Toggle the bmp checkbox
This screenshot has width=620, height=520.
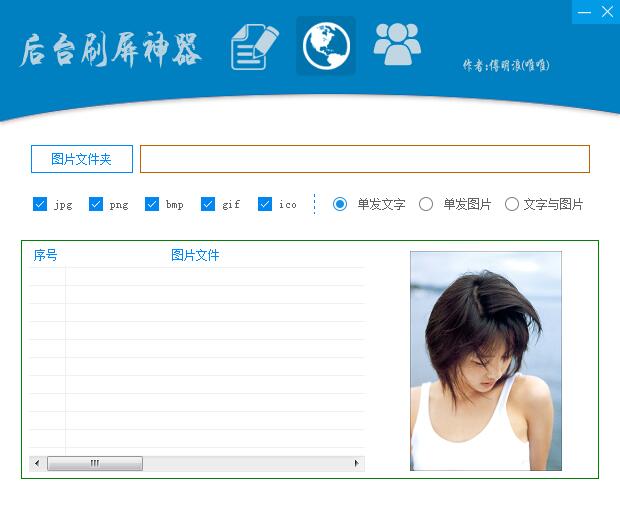[x=152, y=204]
